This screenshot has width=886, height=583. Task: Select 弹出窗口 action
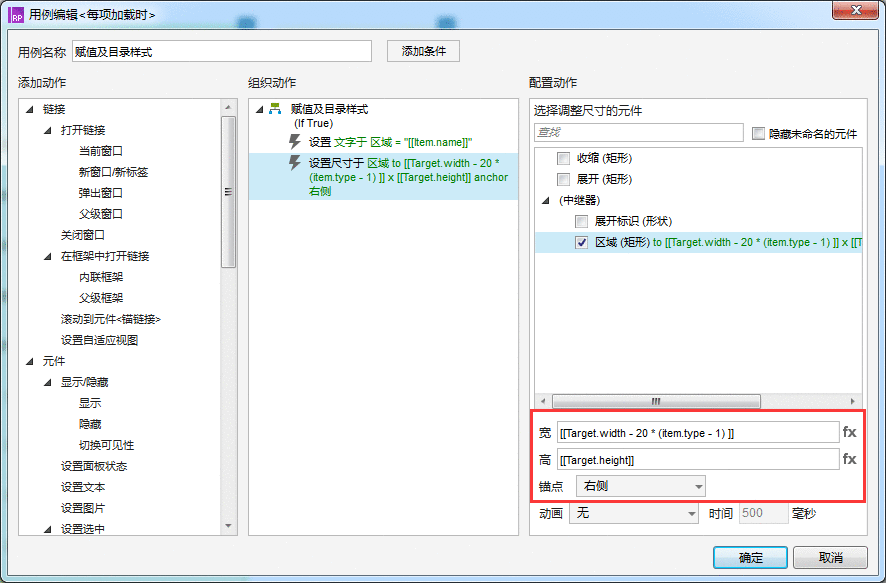[101, 193]
